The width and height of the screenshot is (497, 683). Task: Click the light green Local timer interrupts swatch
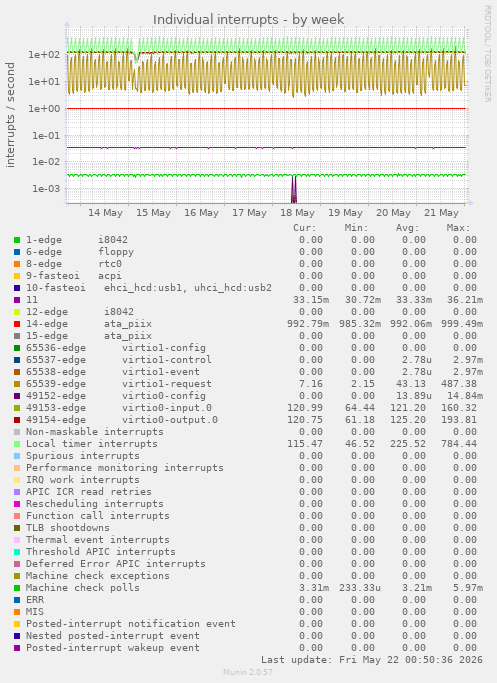17,444
